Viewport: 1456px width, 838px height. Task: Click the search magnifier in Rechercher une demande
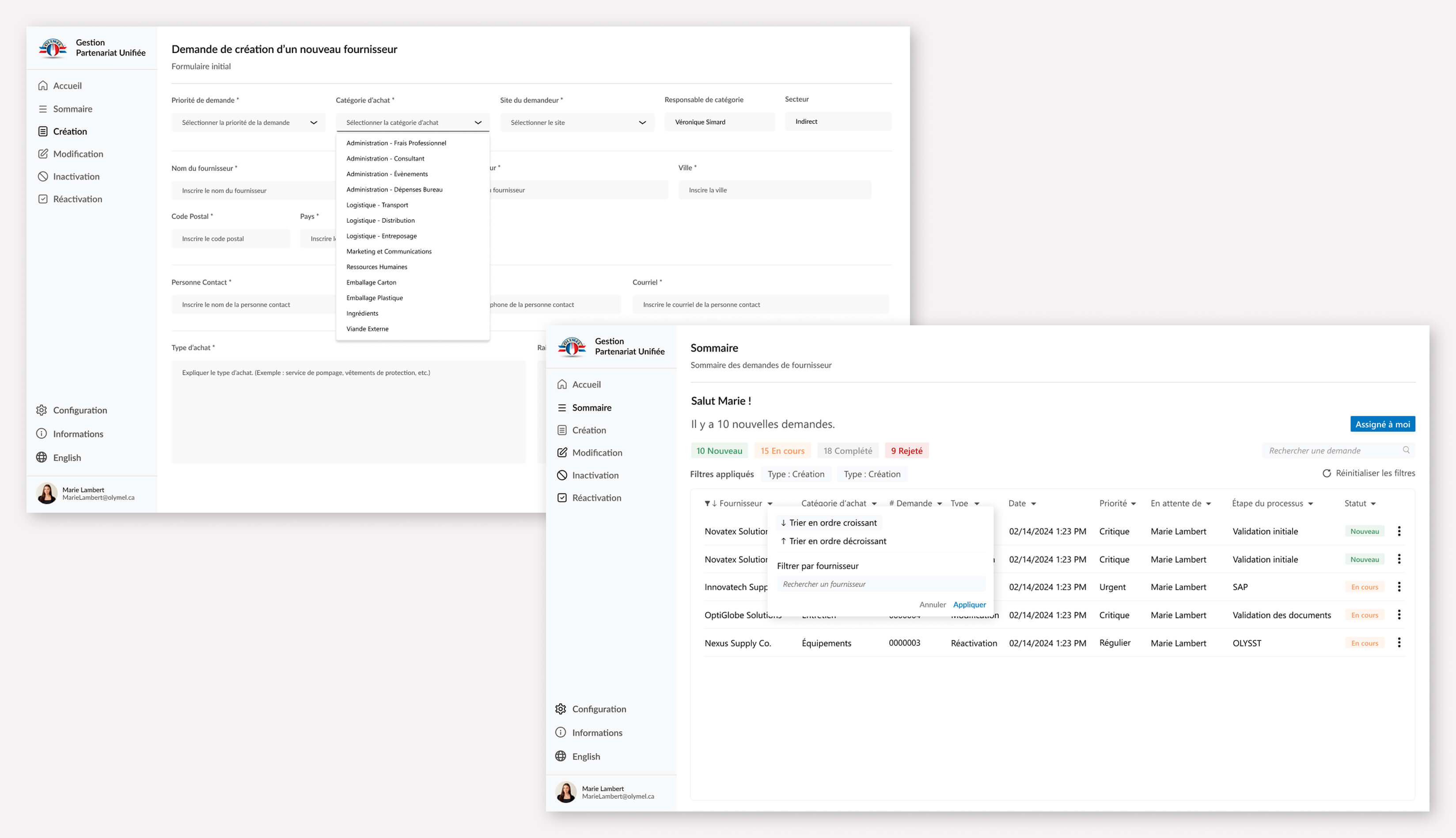(x=1406, y=450)
